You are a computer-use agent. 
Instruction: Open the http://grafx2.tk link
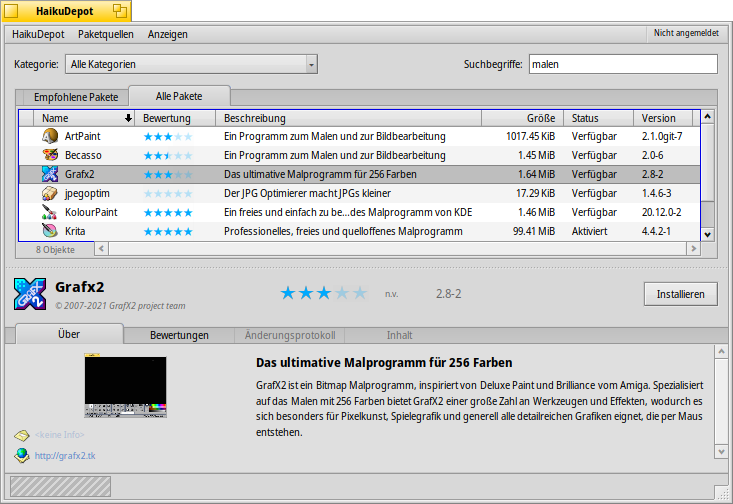click(x=65, y=455)
